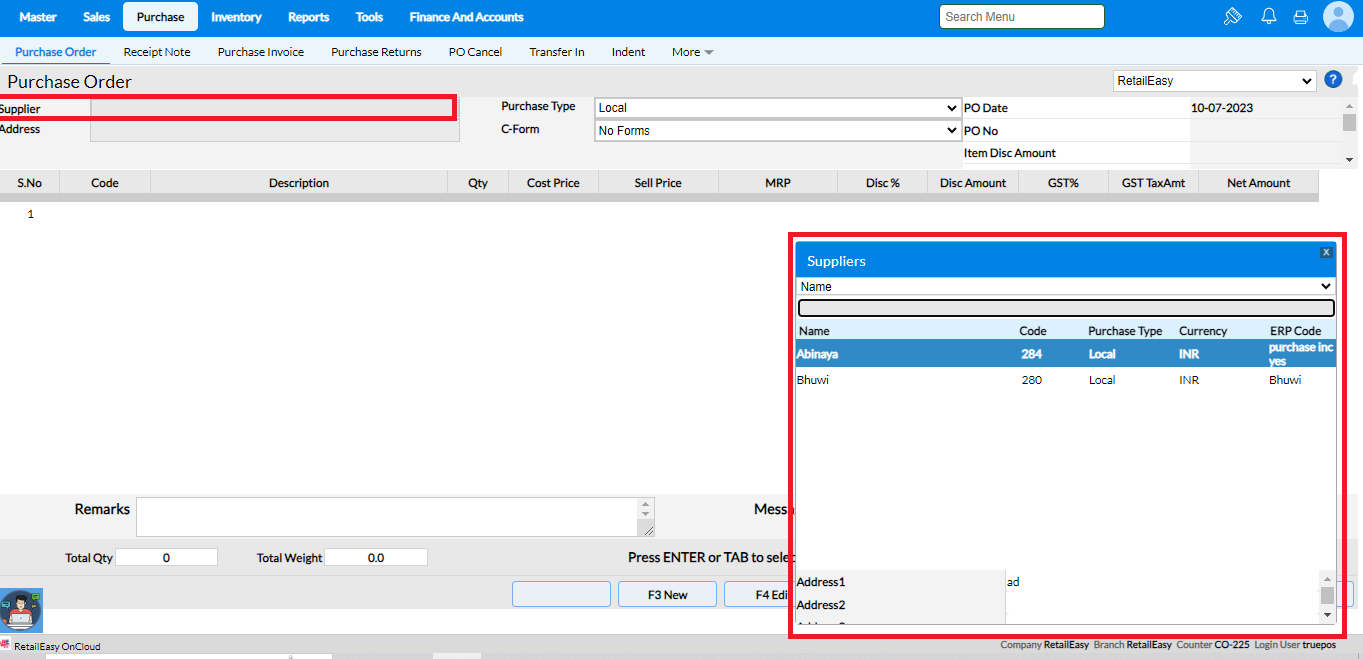This screenshot has width=1363, height=659.
Task: Click the Total Qty field
Action: click(166, 557)
